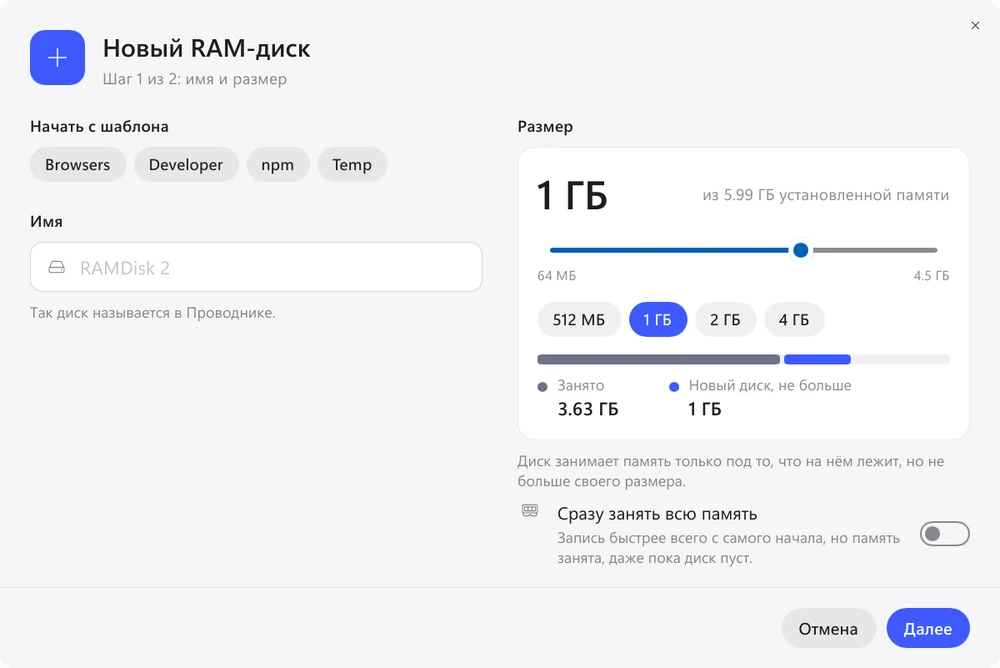Choose the npm template
The image size is (1000, 668).
(x=277, y=165)
